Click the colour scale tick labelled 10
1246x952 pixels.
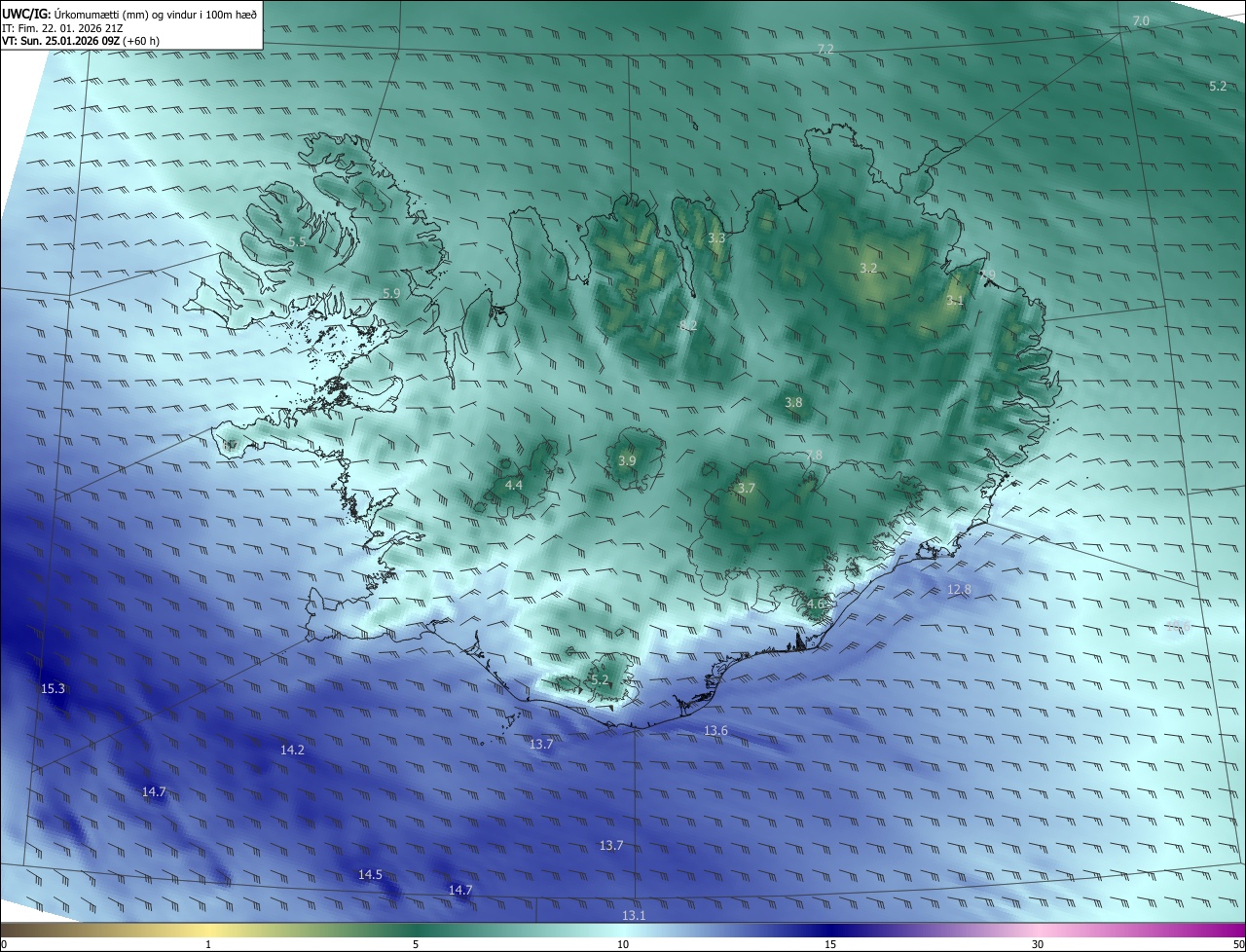click(623, 944)
